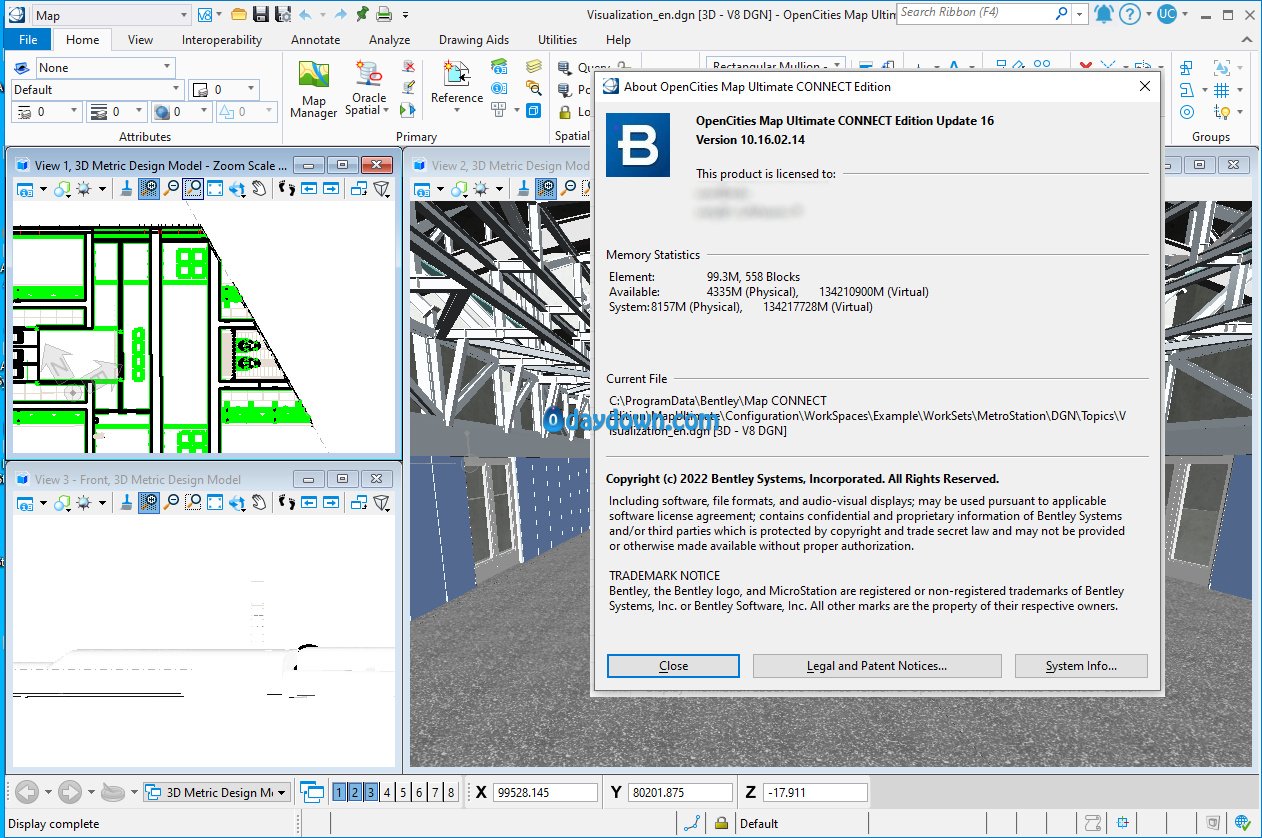Click Fit View icon in View 1
This screenshot has width=1262, height=838.
215,188
